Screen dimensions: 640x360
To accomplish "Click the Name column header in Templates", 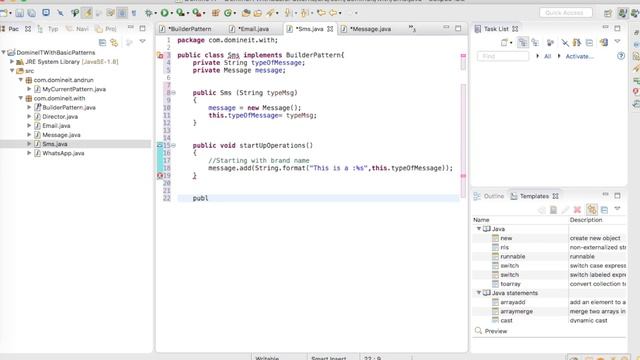I will pos(520,220).
